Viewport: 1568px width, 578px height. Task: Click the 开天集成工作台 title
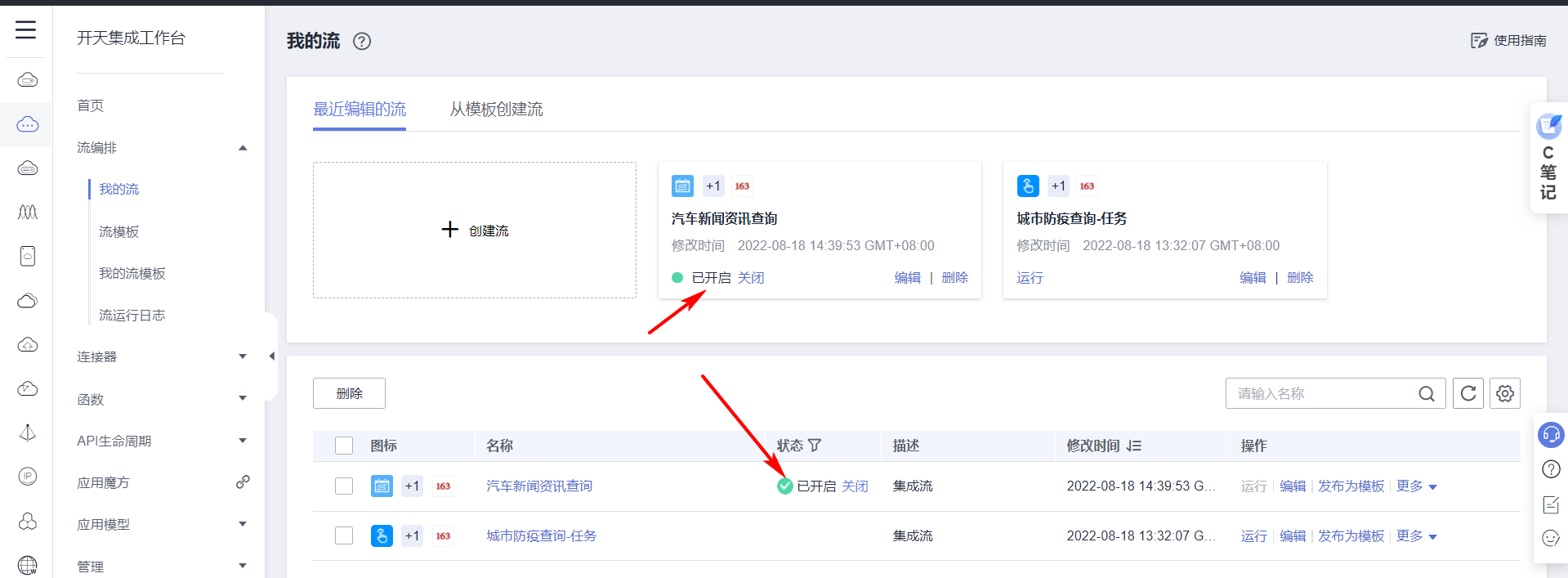pos(131,38)
